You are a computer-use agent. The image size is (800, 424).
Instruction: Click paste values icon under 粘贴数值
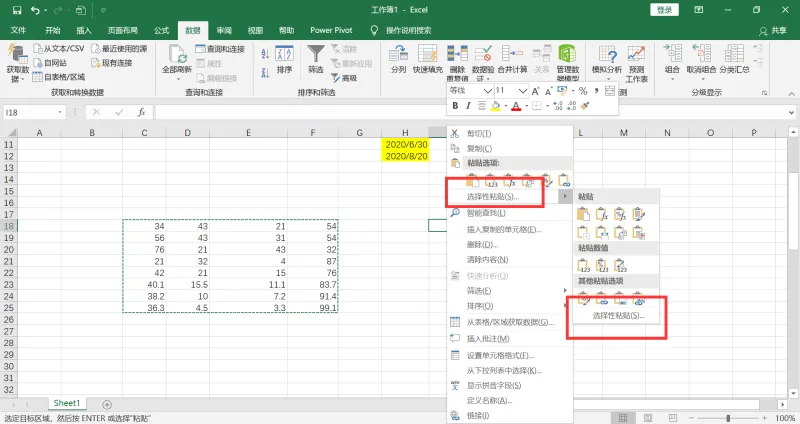click(x=583, y=265)
